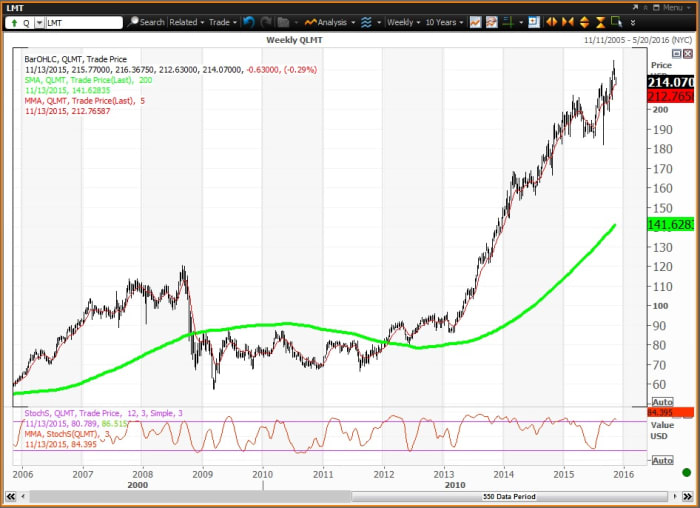Click the multi-line compare chart icon

[492, 22]
